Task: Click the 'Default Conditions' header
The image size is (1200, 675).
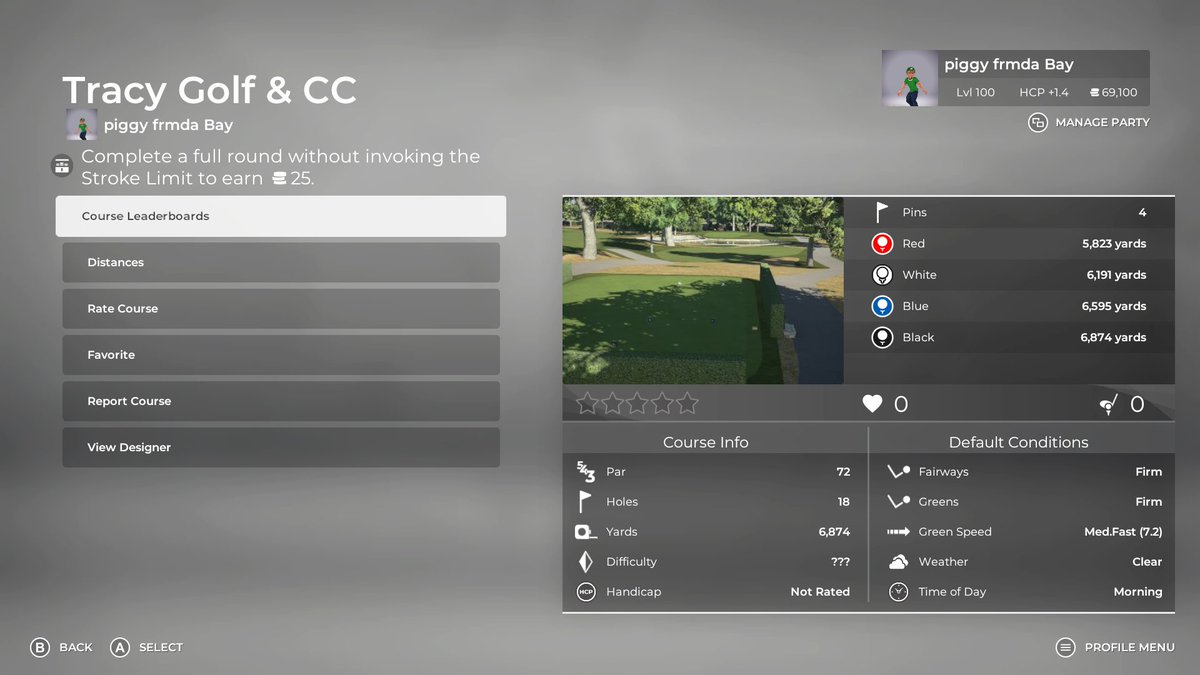Action: click(x=1019, y=442)
